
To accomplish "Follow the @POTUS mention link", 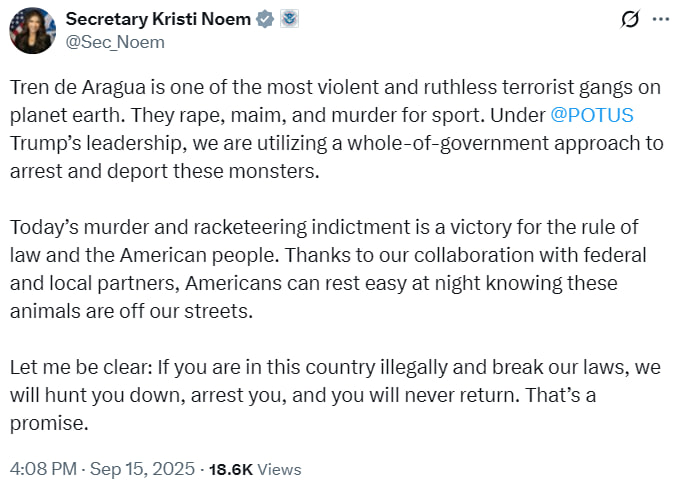I will click(592, 115).
